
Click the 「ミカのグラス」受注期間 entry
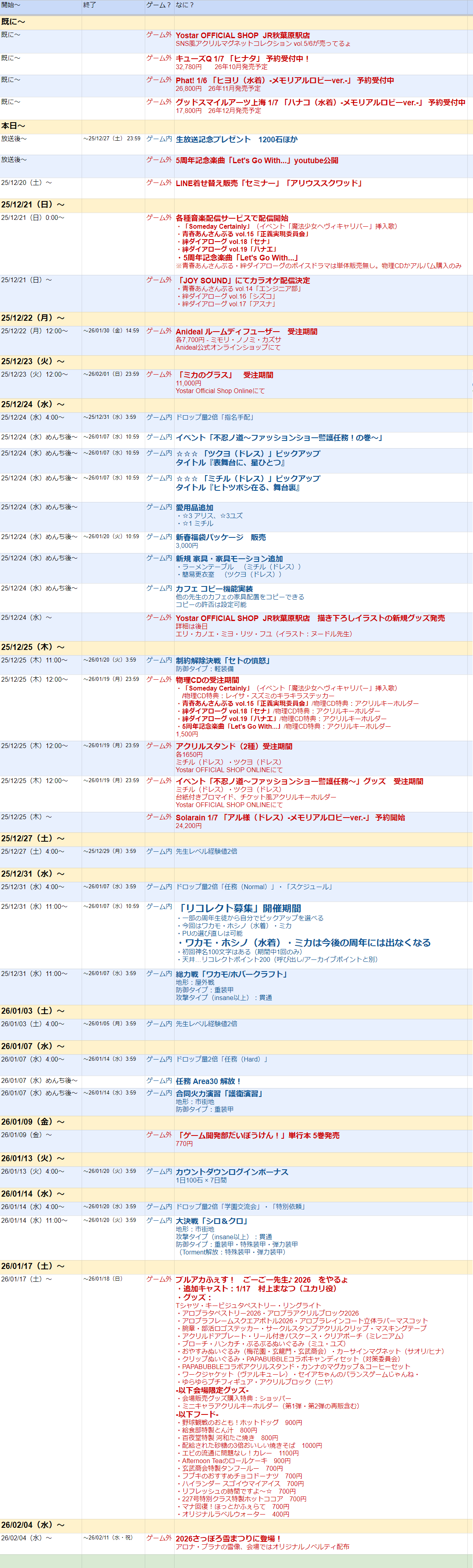[224, 375]
